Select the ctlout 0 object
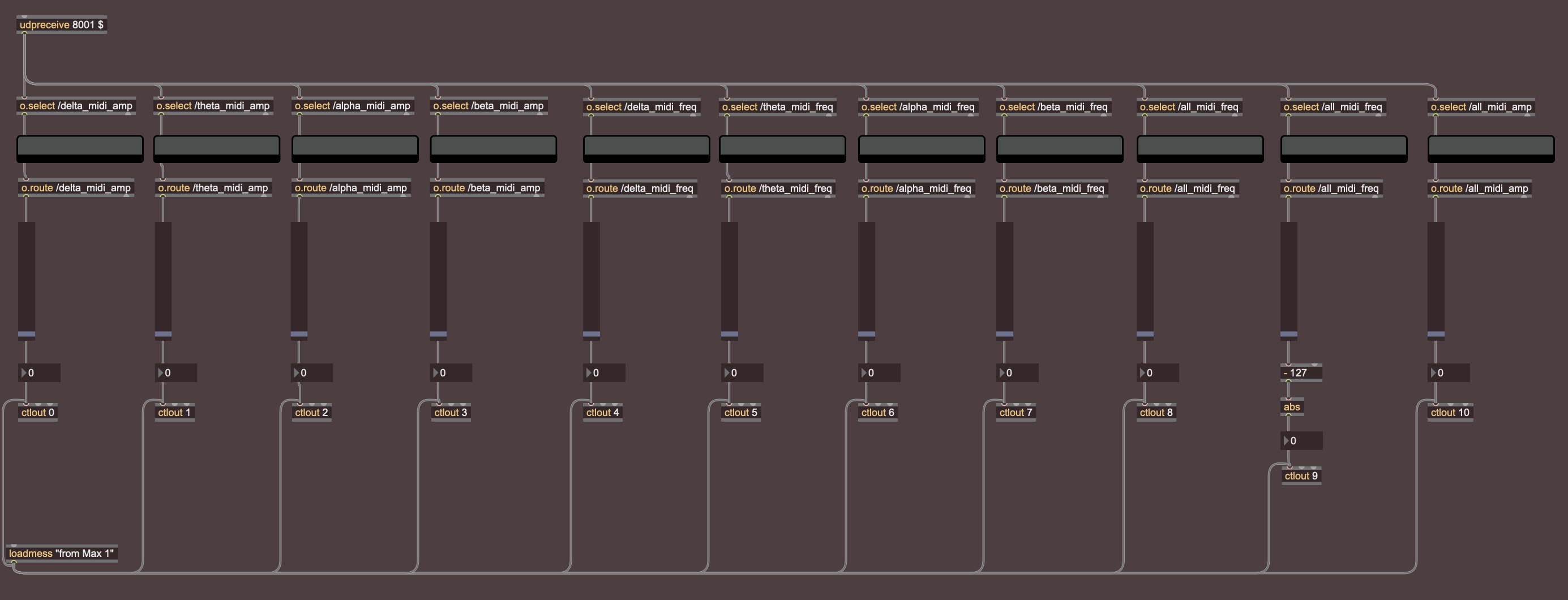The image size is (1568, 600). (38, 413)
